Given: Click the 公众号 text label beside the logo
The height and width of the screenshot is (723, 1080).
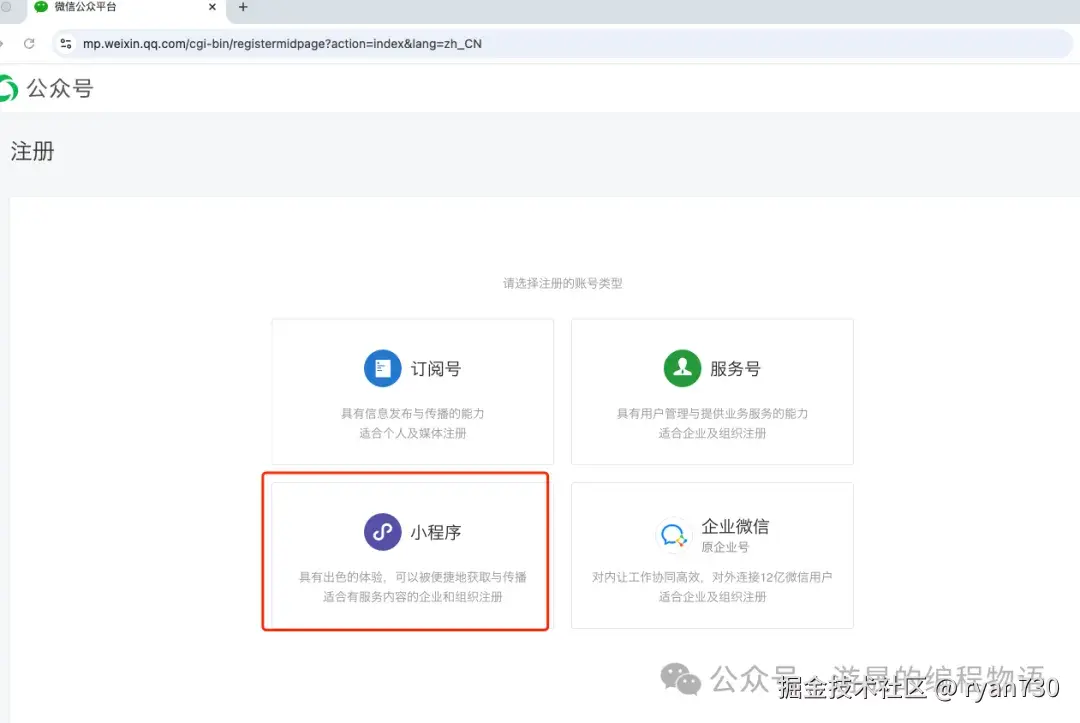Looking at the screenshot, I should (x=62, y=89).
